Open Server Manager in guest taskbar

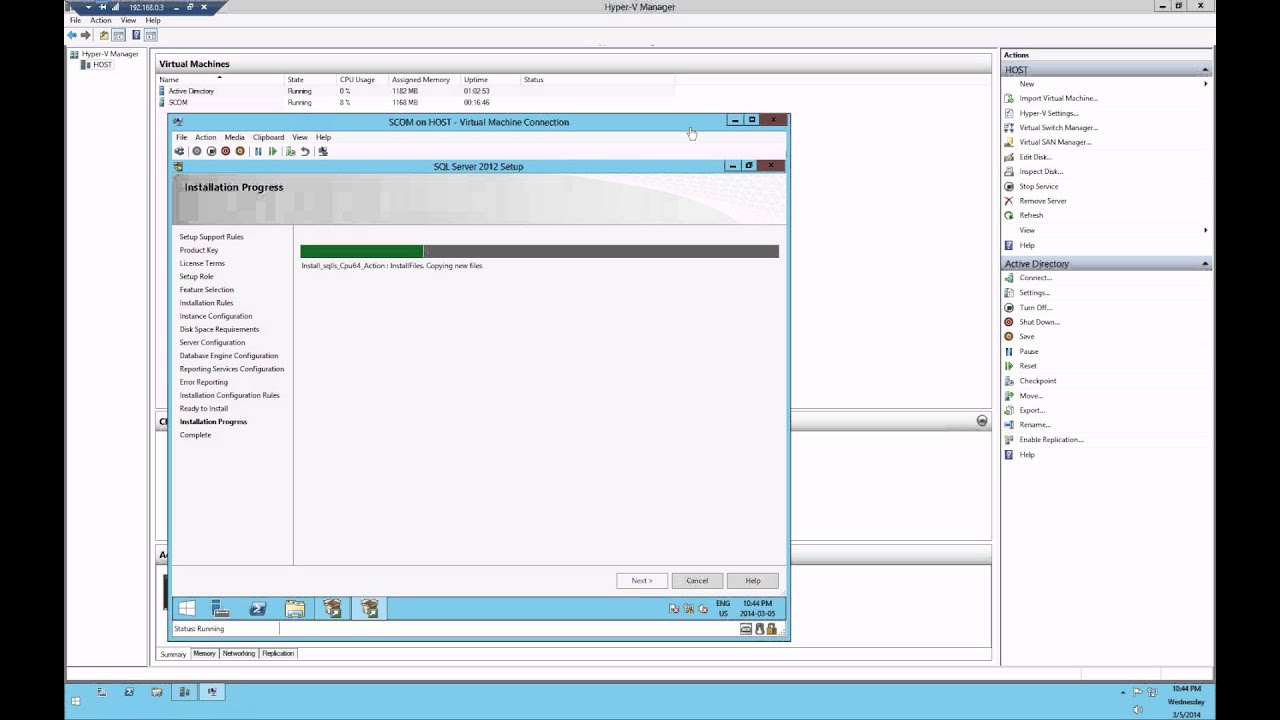pos(221,608)
